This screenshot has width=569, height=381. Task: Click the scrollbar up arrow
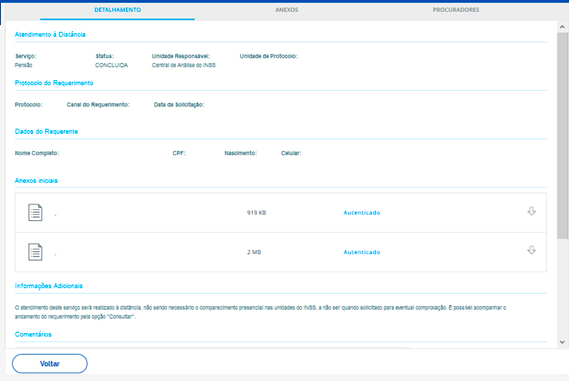point(562,27)
